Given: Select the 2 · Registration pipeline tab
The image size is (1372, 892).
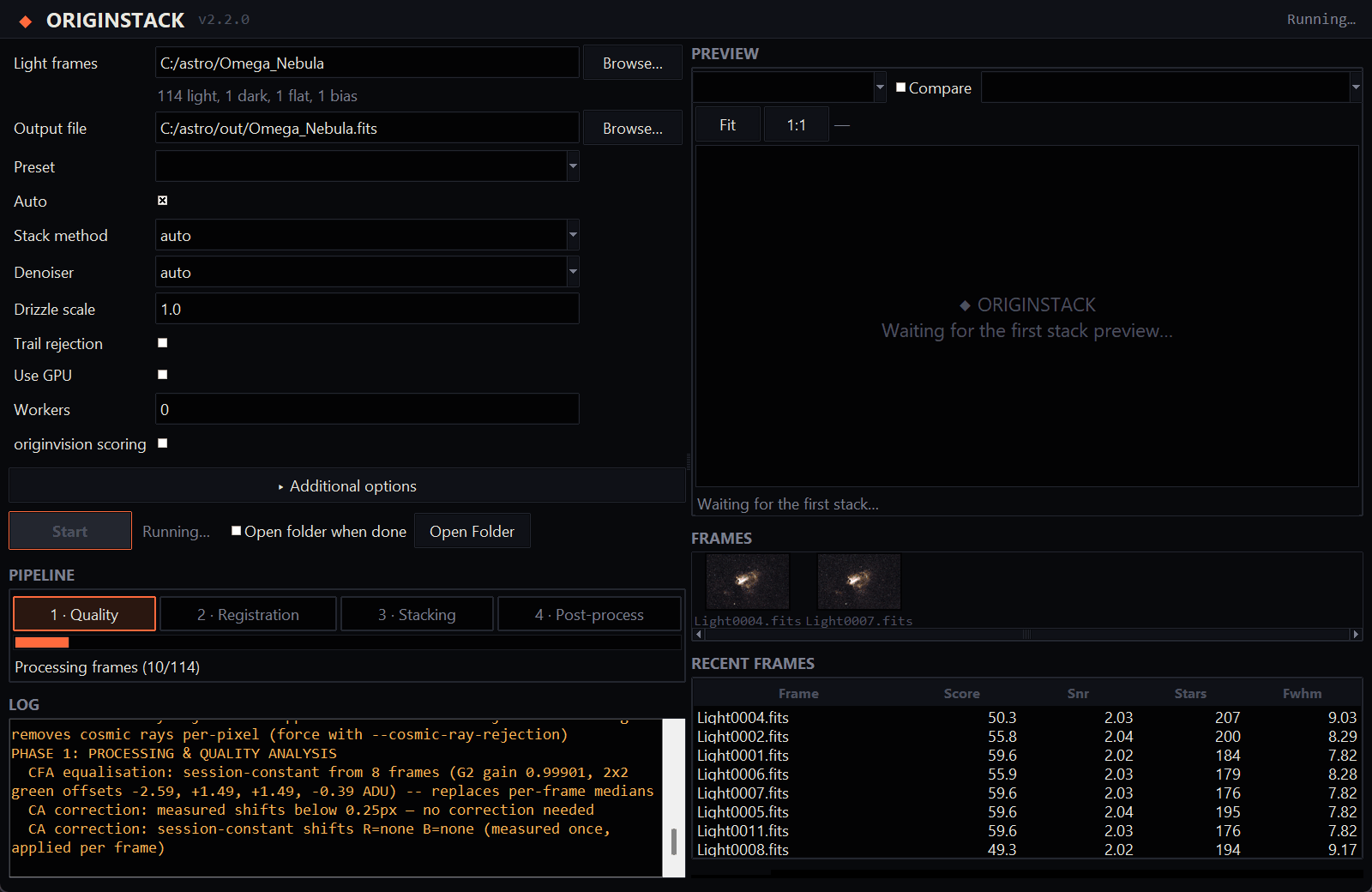Looking at the screenshot, I should 248,614.
